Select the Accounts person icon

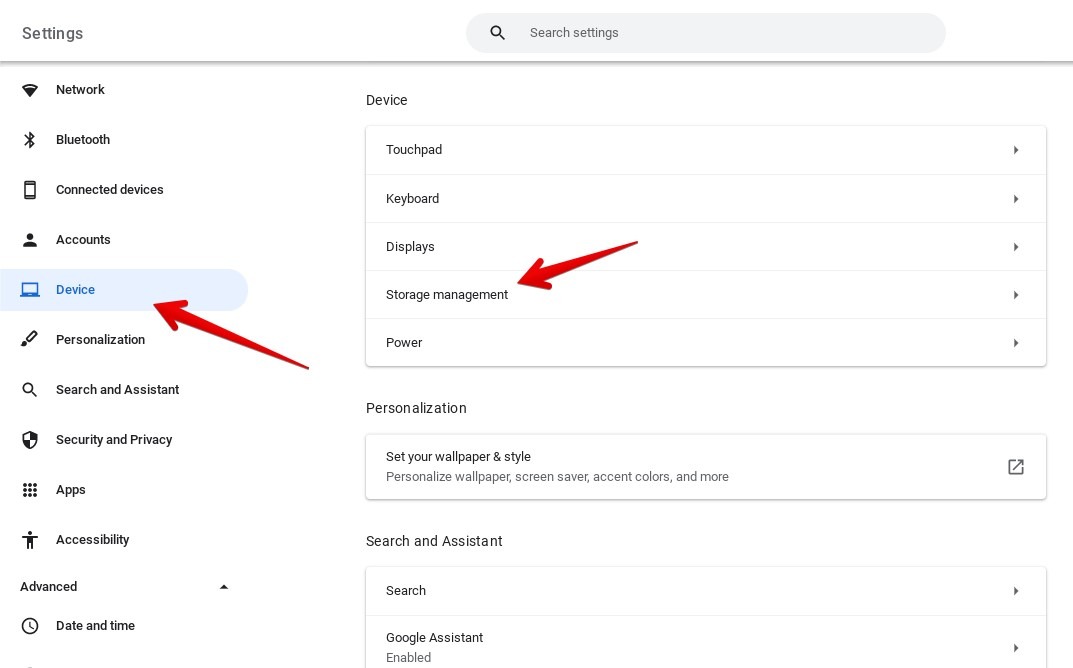click(x=30, y=239)
